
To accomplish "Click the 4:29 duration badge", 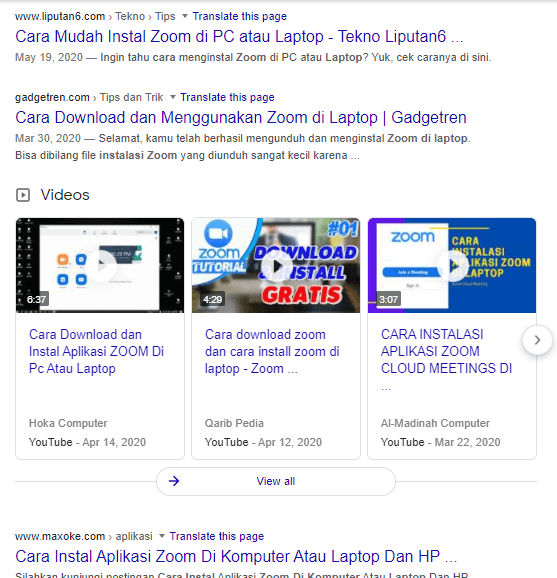I will coord(212,299).
